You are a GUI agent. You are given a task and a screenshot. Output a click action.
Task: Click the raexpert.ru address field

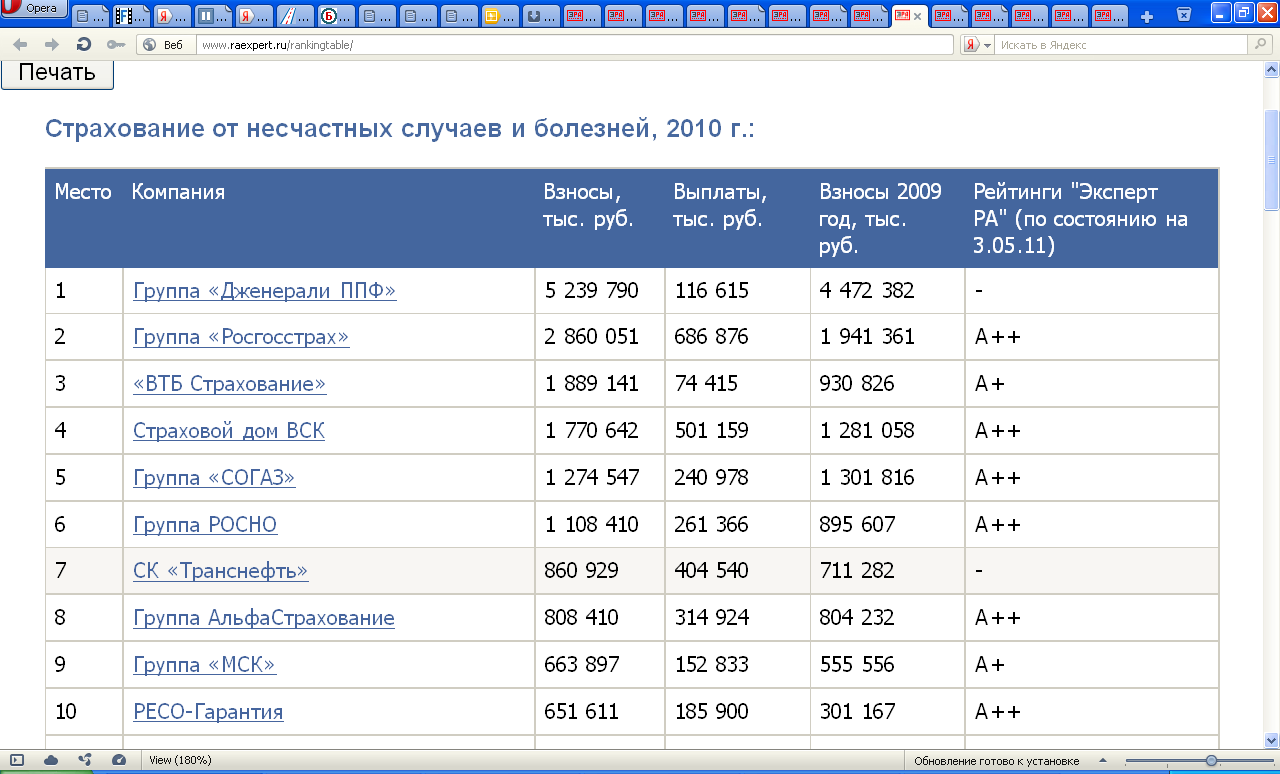(x=575, y=45)
